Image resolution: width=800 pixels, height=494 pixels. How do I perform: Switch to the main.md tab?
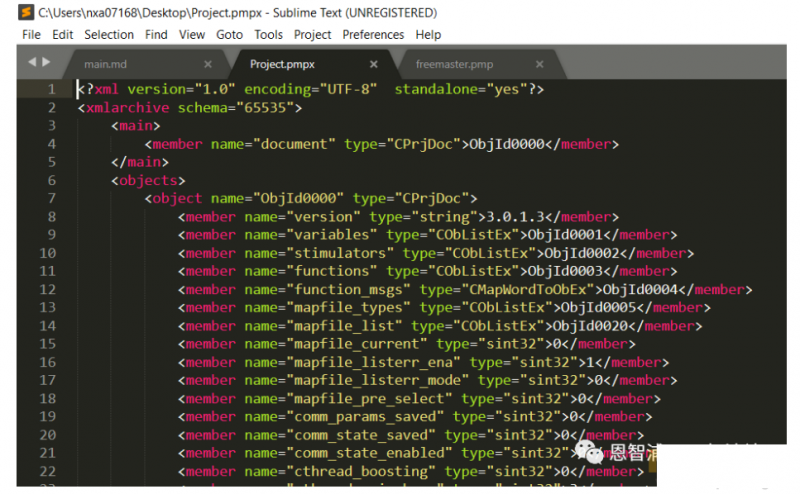click(110, 64)
